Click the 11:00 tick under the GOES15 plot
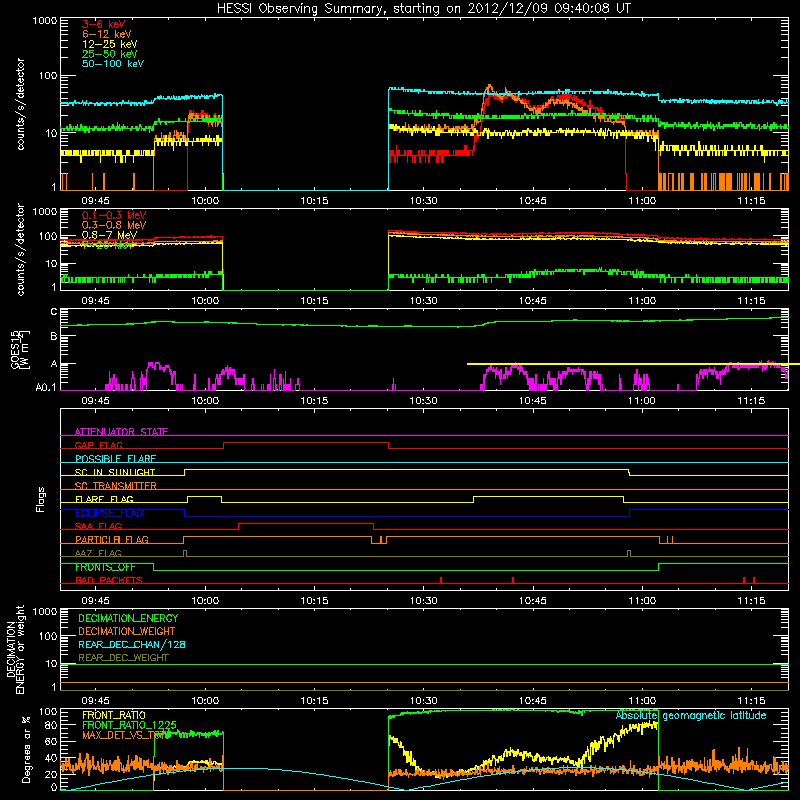This screenshot has width=800, height=800. point(642,401)
